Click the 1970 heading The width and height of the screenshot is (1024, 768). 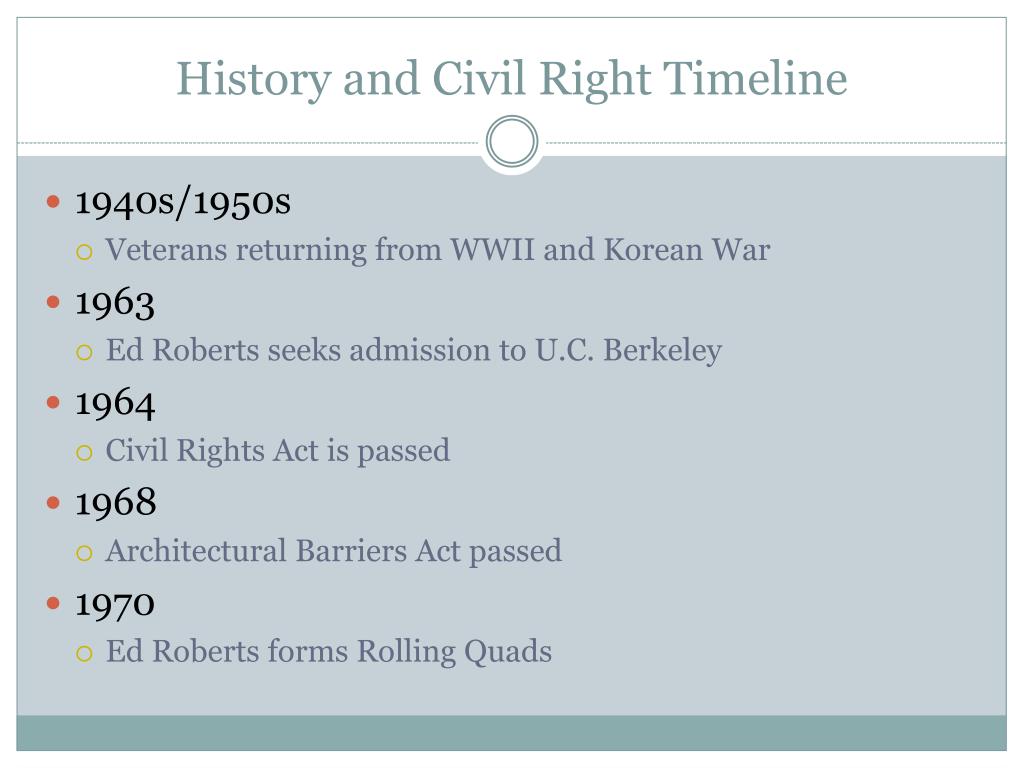pyautogui.click(x=115, y=604)
